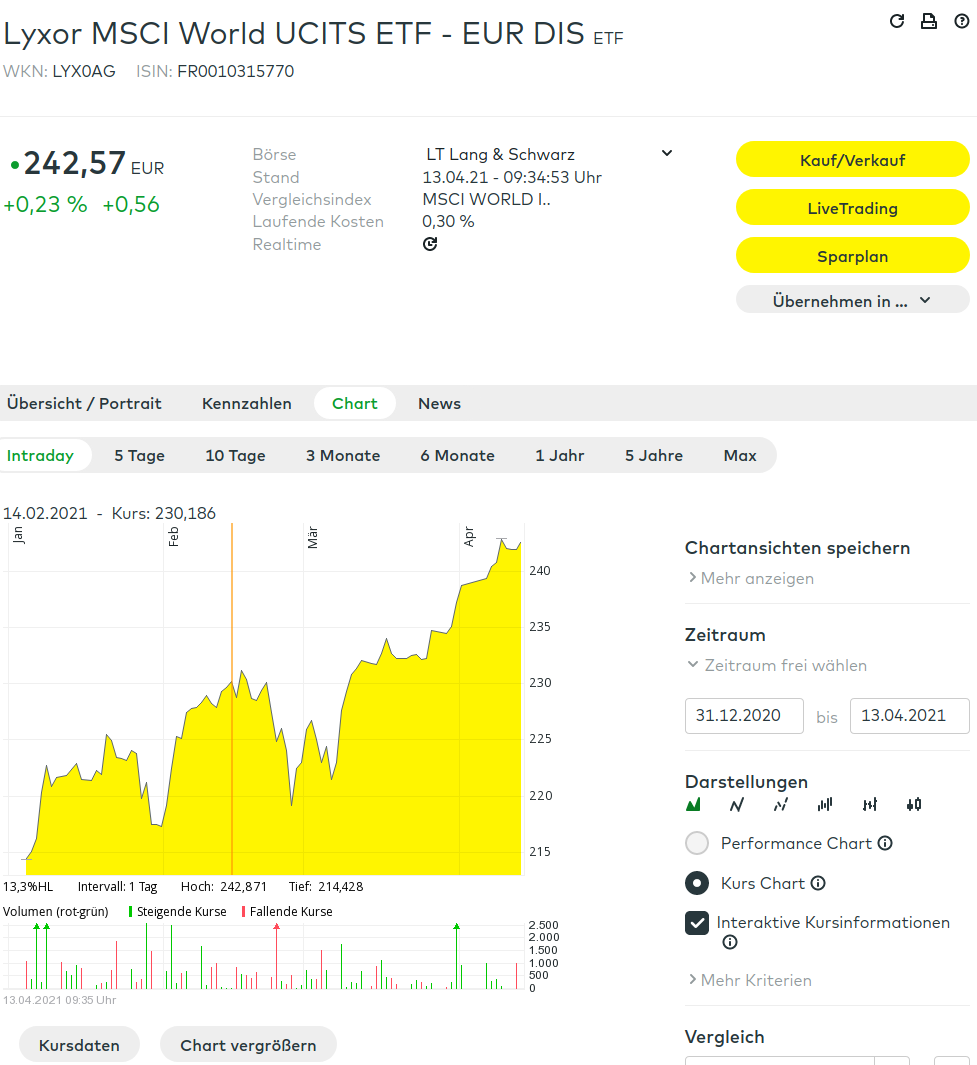Select the Performance Chart radio button
Viewport: 977px width, 1065px height.
(x=697, y=843)
